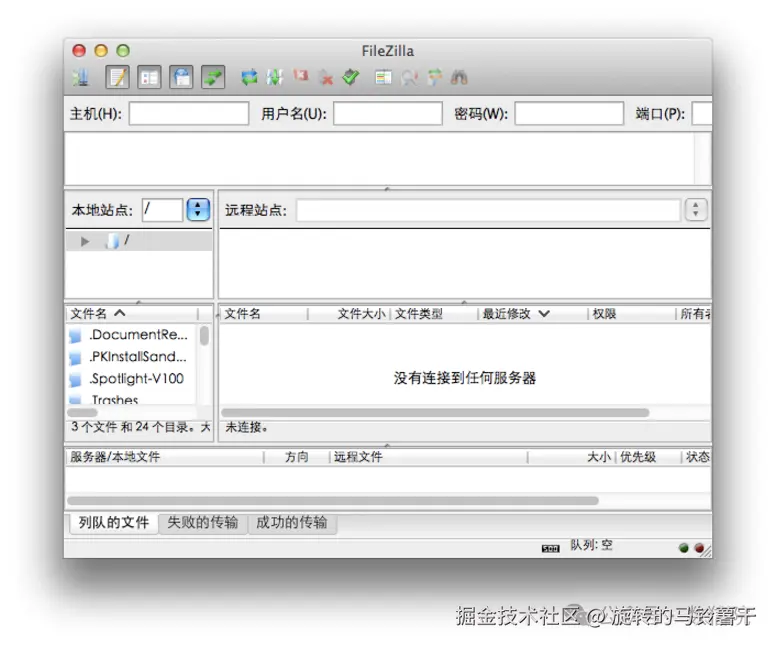Switch to the 成功的传输 tab
Viewport: 775px width, 646px height.
click(x=292, y=523)
